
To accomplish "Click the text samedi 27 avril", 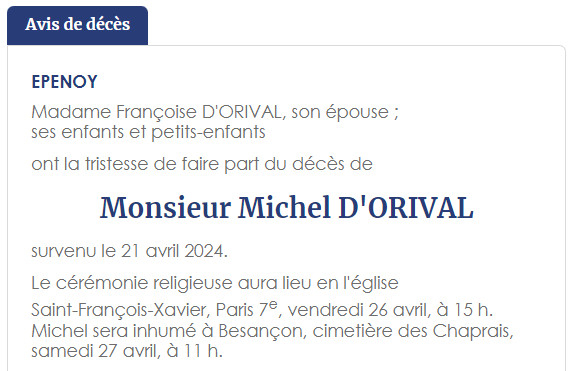I will coord(94,351).
